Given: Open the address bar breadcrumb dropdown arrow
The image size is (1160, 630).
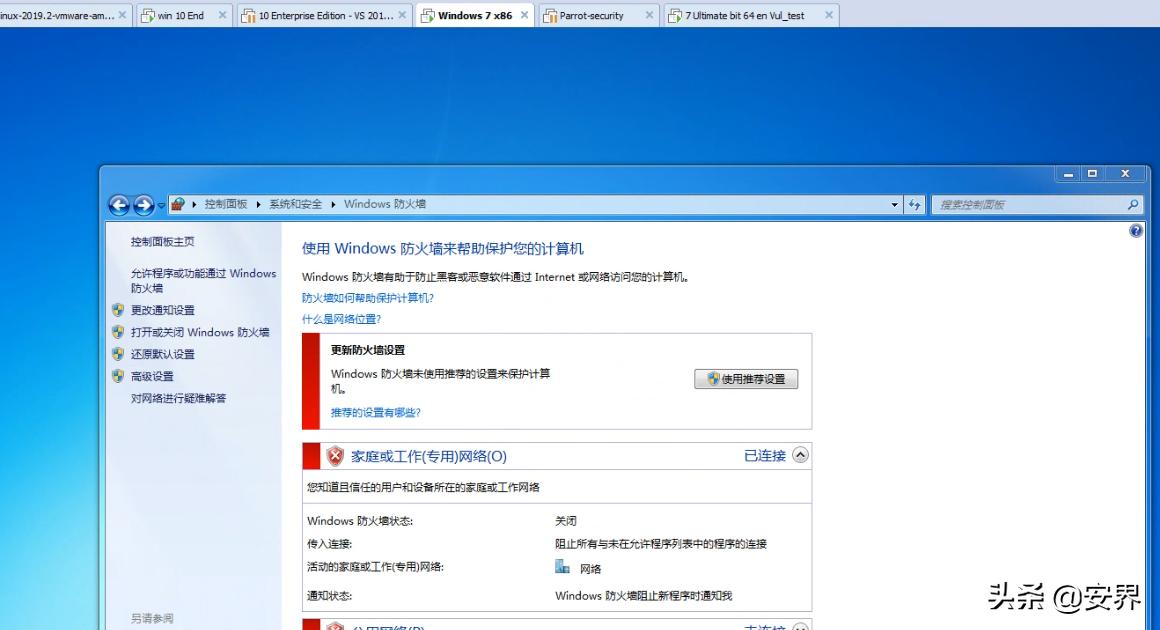Looking at the screenshot, I should point(895,204).
